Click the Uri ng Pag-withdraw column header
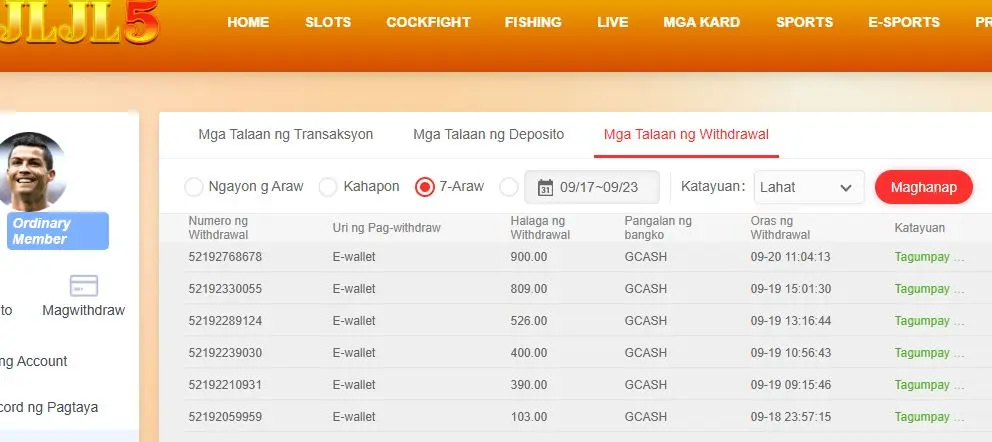Viewport: 992px width, 442px height. [387, 228]
